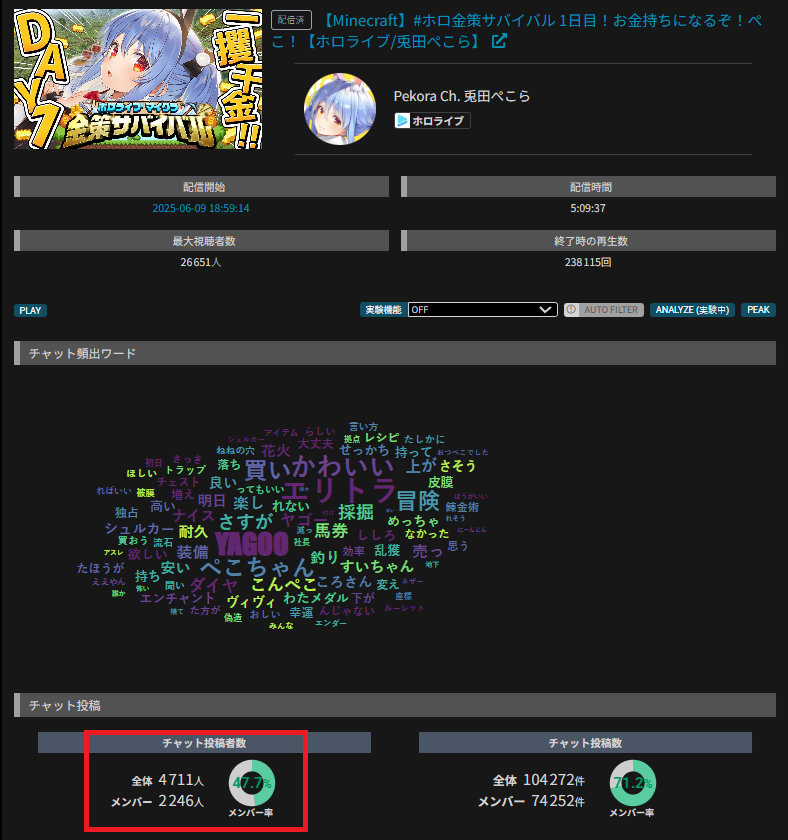The width and height of the screenshot is (788, 840).
Task: Open the external link icon beside stream title
Action: (499, 41)
